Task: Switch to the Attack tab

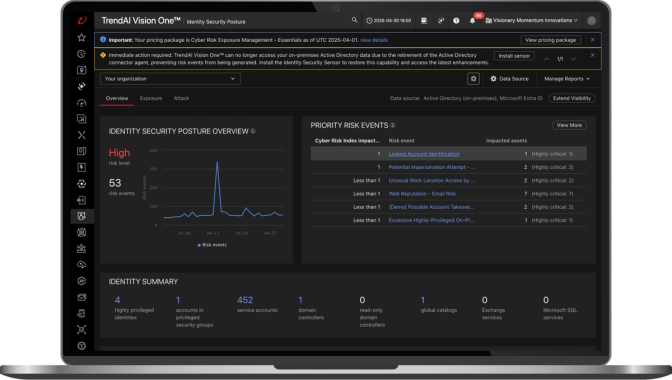Action: (x=181, y=98)
